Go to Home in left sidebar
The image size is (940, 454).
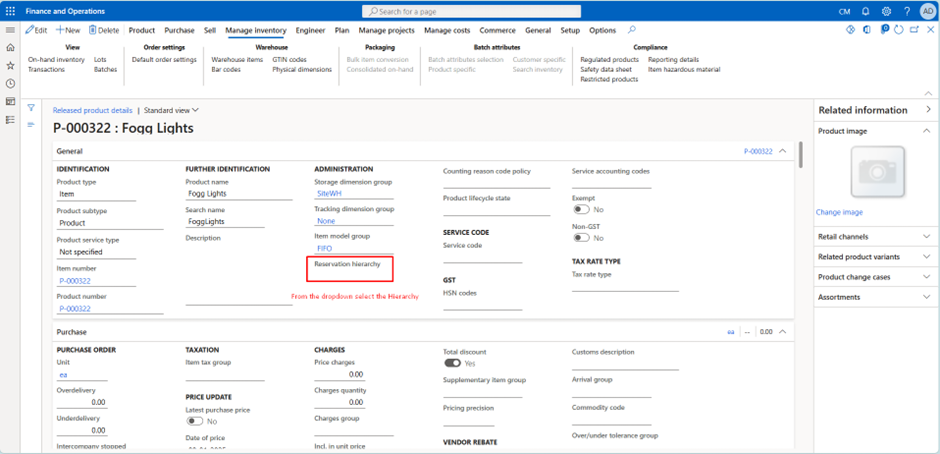[10, 47]
